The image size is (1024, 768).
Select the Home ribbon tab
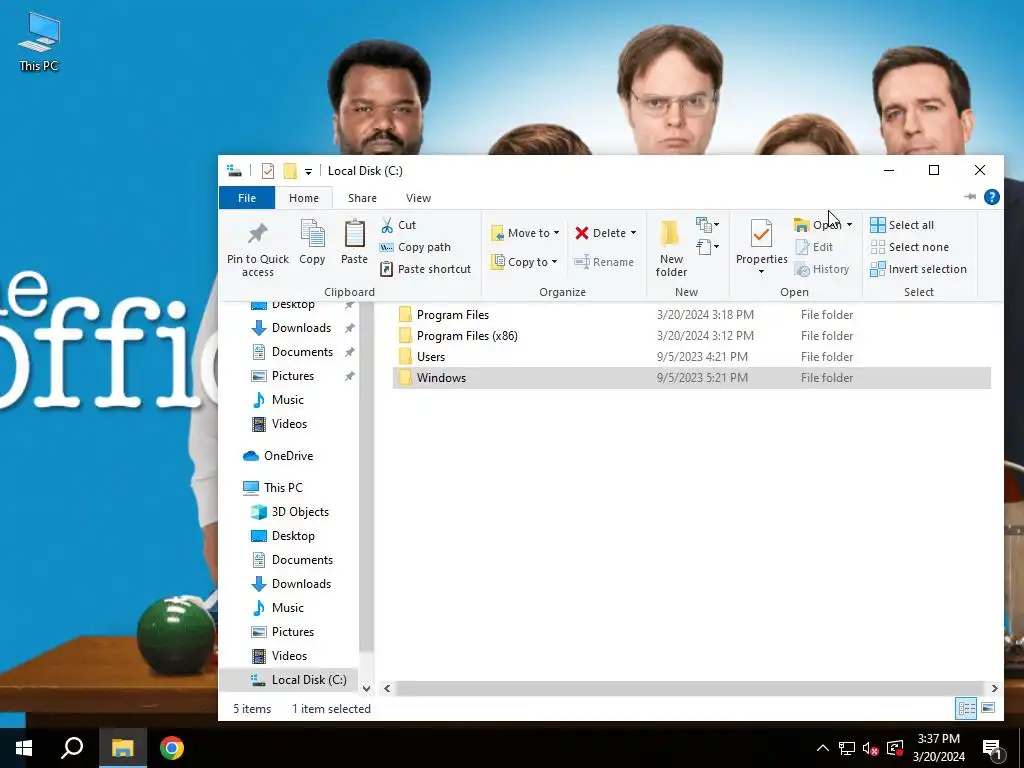304,198
